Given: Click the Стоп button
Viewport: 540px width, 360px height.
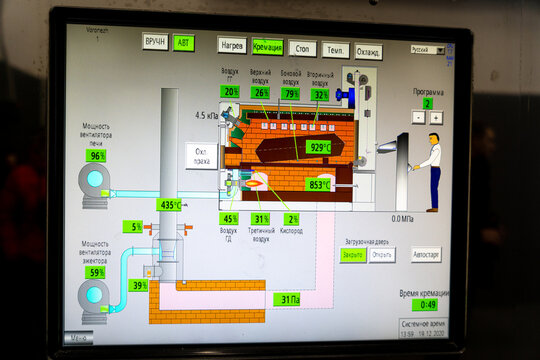Looking at the screenshot, I should click(302, 49).
